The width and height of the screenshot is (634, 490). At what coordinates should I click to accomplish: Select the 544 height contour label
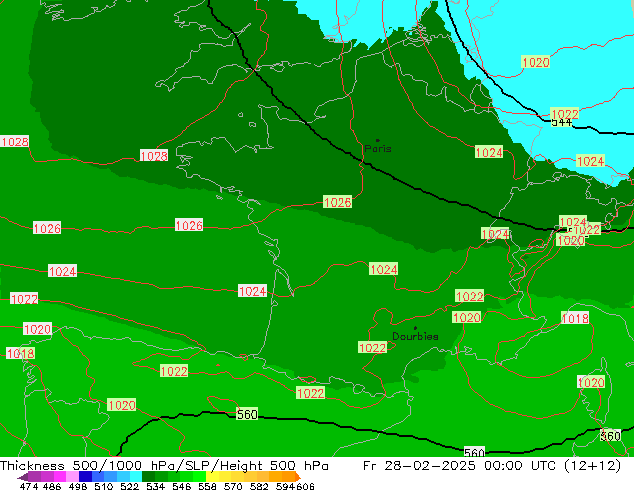click(562, 122)
